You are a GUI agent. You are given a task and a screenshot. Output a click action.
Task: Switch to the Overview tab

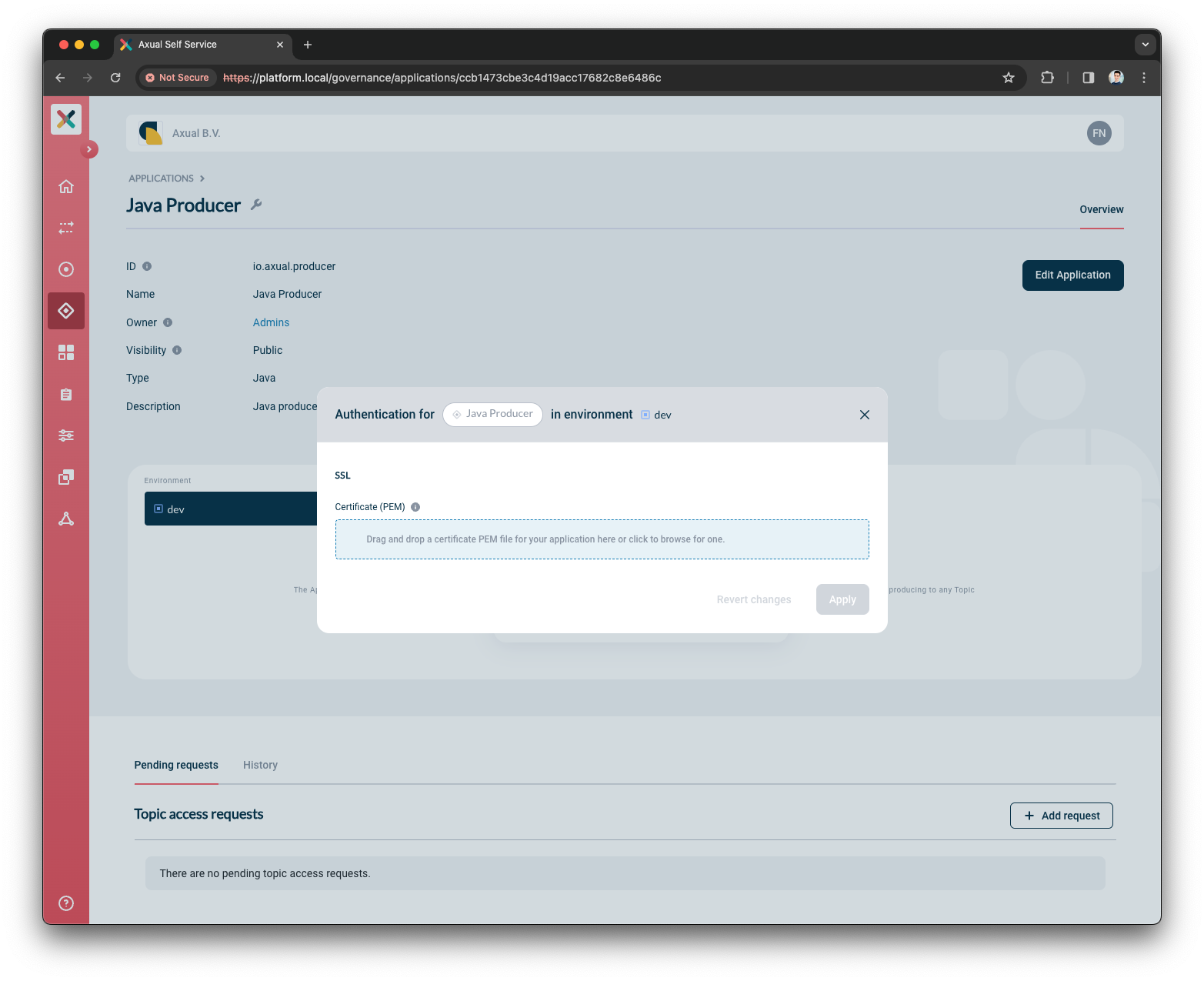pyautogui.click(x=1102, y=209)
